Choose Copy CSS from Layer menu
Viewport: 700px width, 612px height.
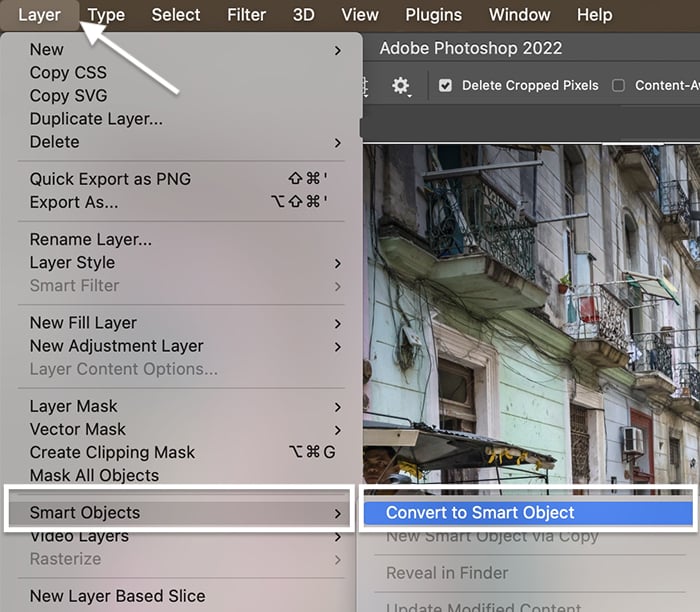(181, 73)
